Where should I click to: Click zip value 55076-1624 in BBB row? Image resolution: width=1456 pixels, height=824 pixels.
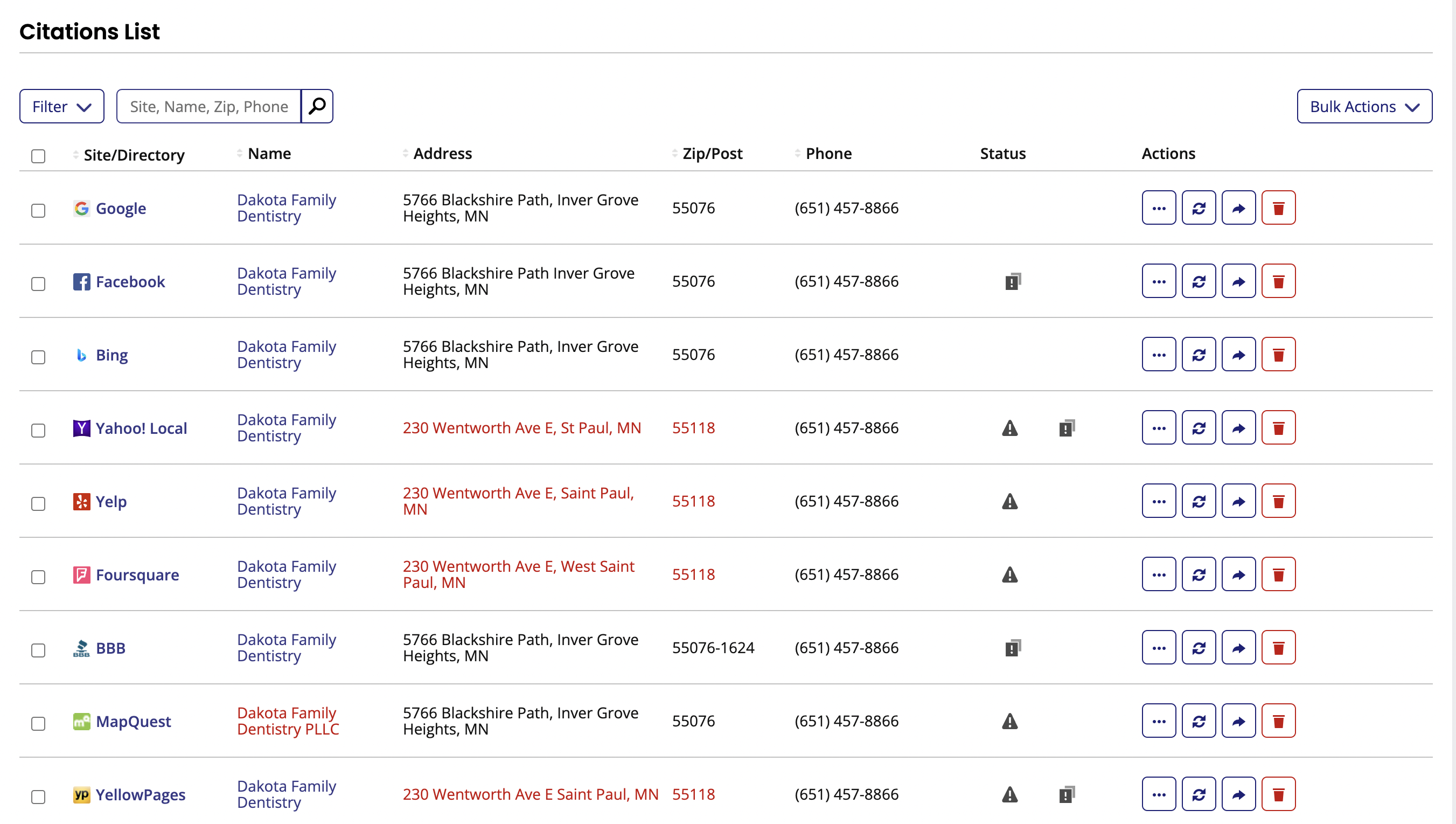click(x=713, y=647)
